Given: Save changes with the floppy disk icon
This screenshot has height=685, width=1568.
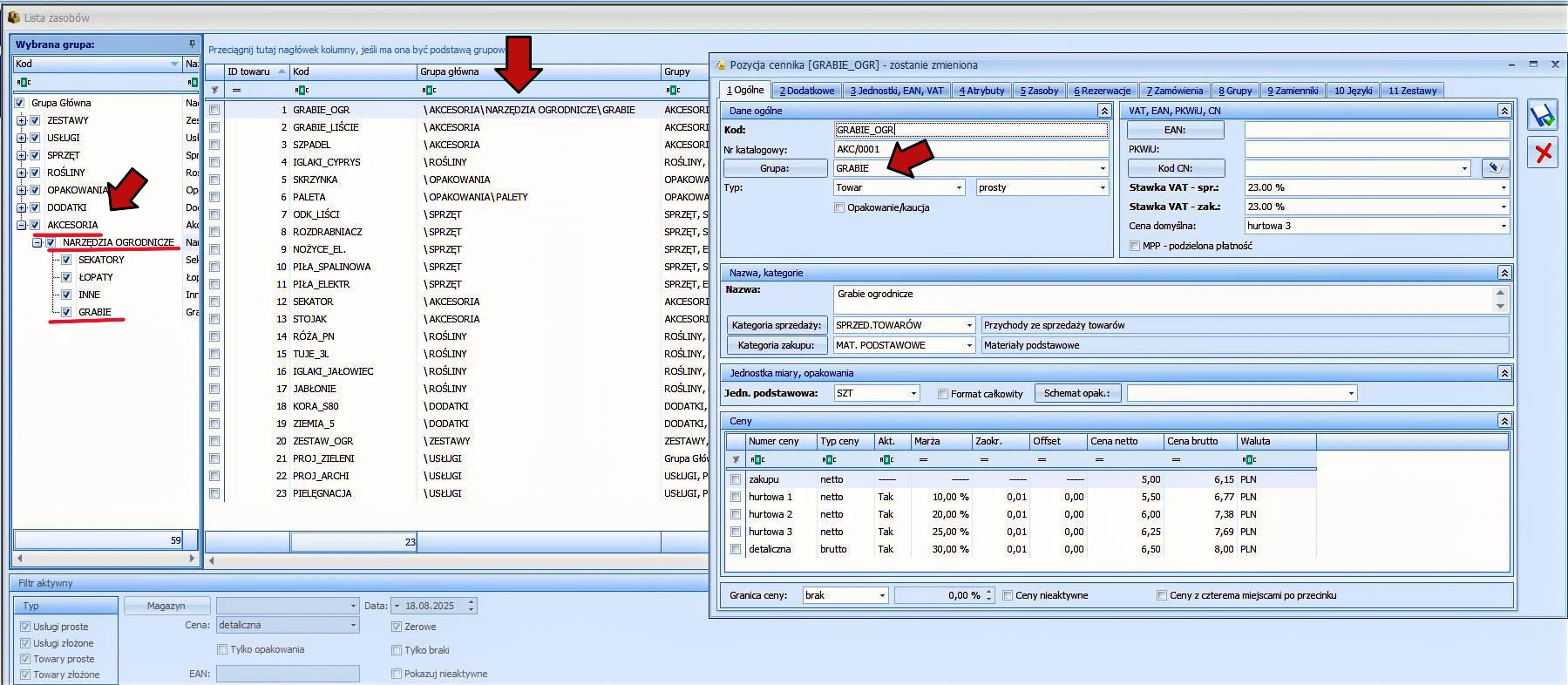Looking at the screenshot, I should click(x=1542, y=116).
